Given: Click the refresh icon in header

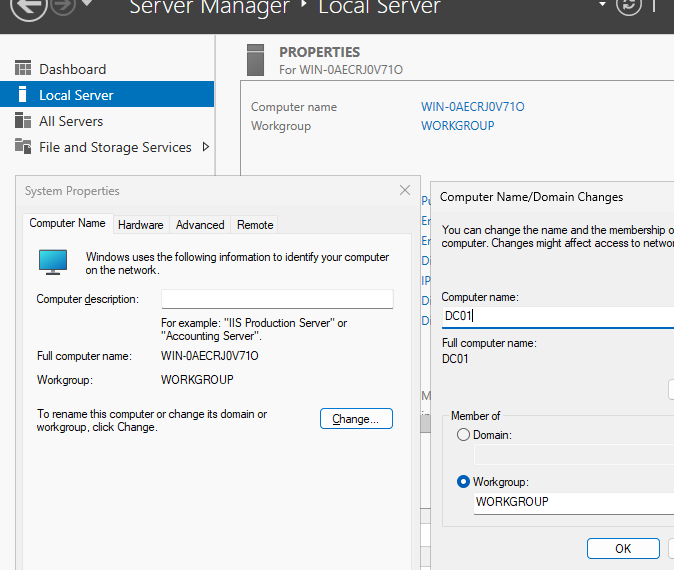Looking at the screenshot, I should coord(629,7).
